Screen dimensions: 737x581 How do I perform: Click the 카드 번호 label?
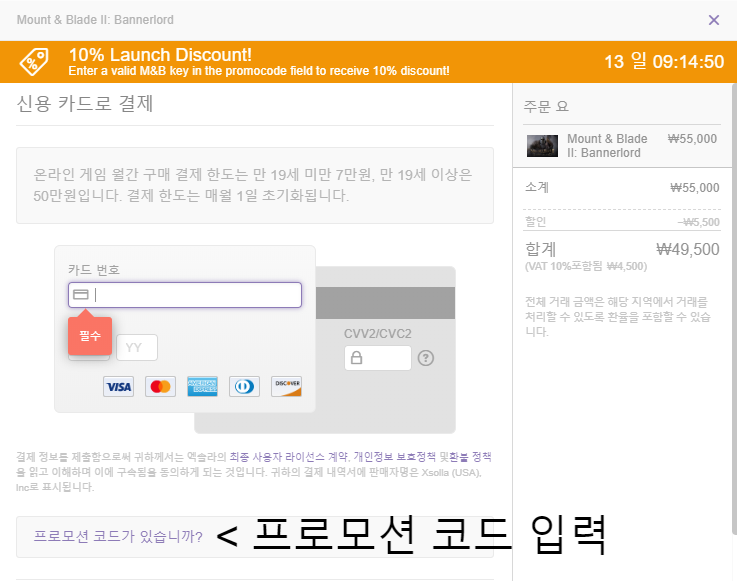(x=94, y=269)
